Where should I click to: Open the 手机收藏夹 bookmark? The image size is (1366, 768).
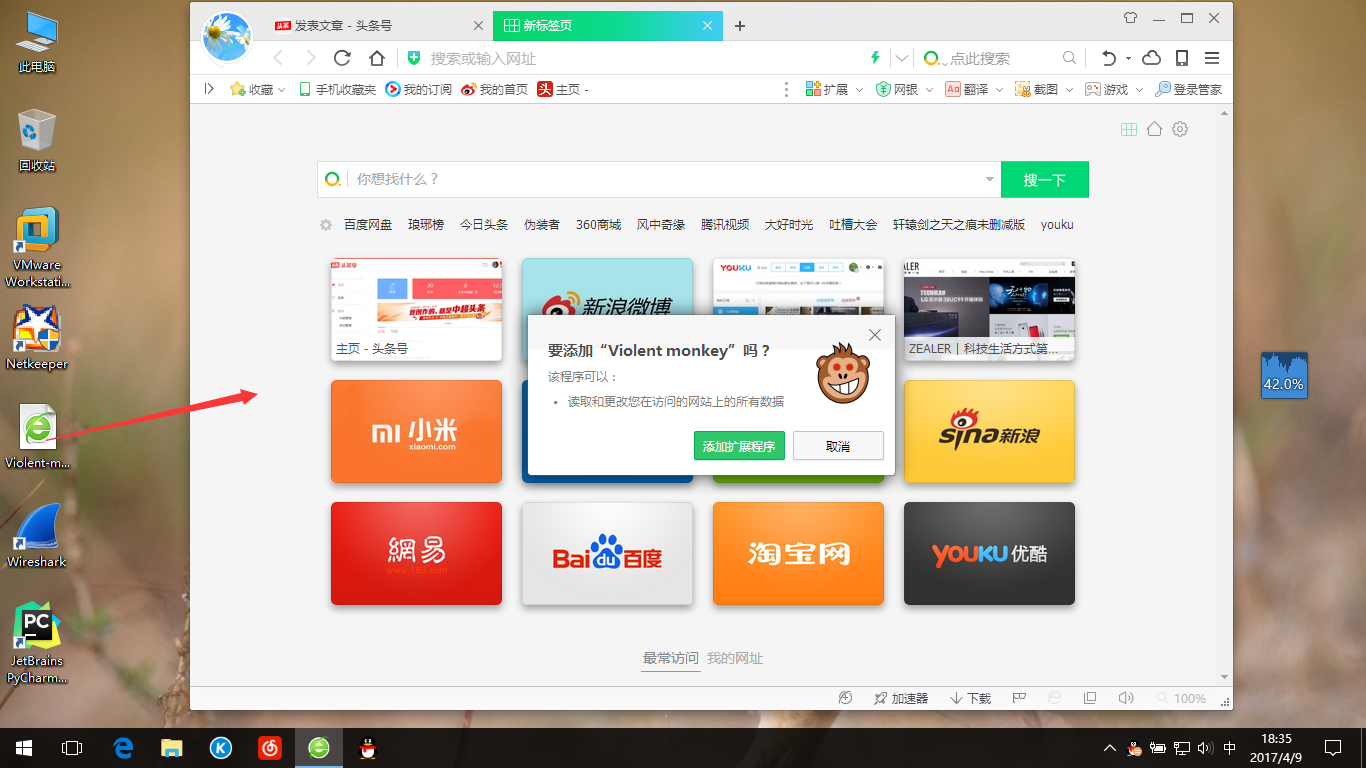point(337,89)
